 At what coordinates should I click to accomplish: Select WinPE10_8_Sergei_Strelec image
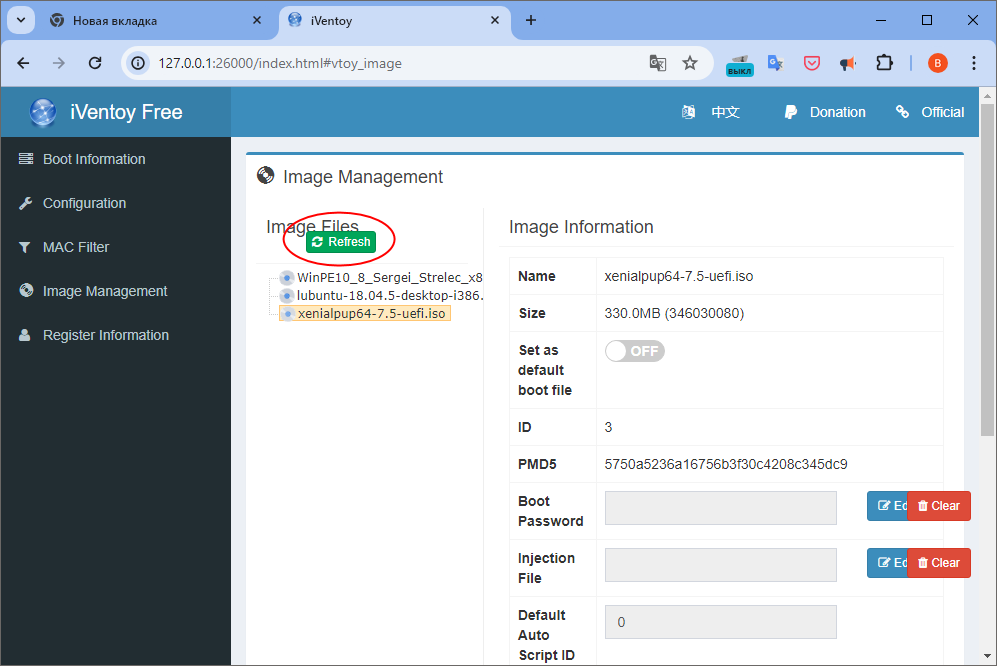coord(389,277)
